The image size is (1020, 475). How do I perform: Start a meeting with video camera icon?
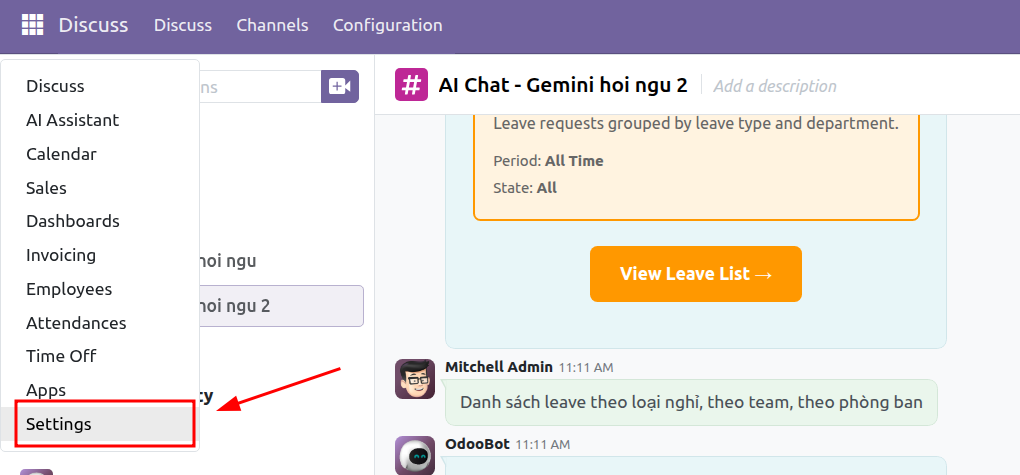(x=340, y=87)
